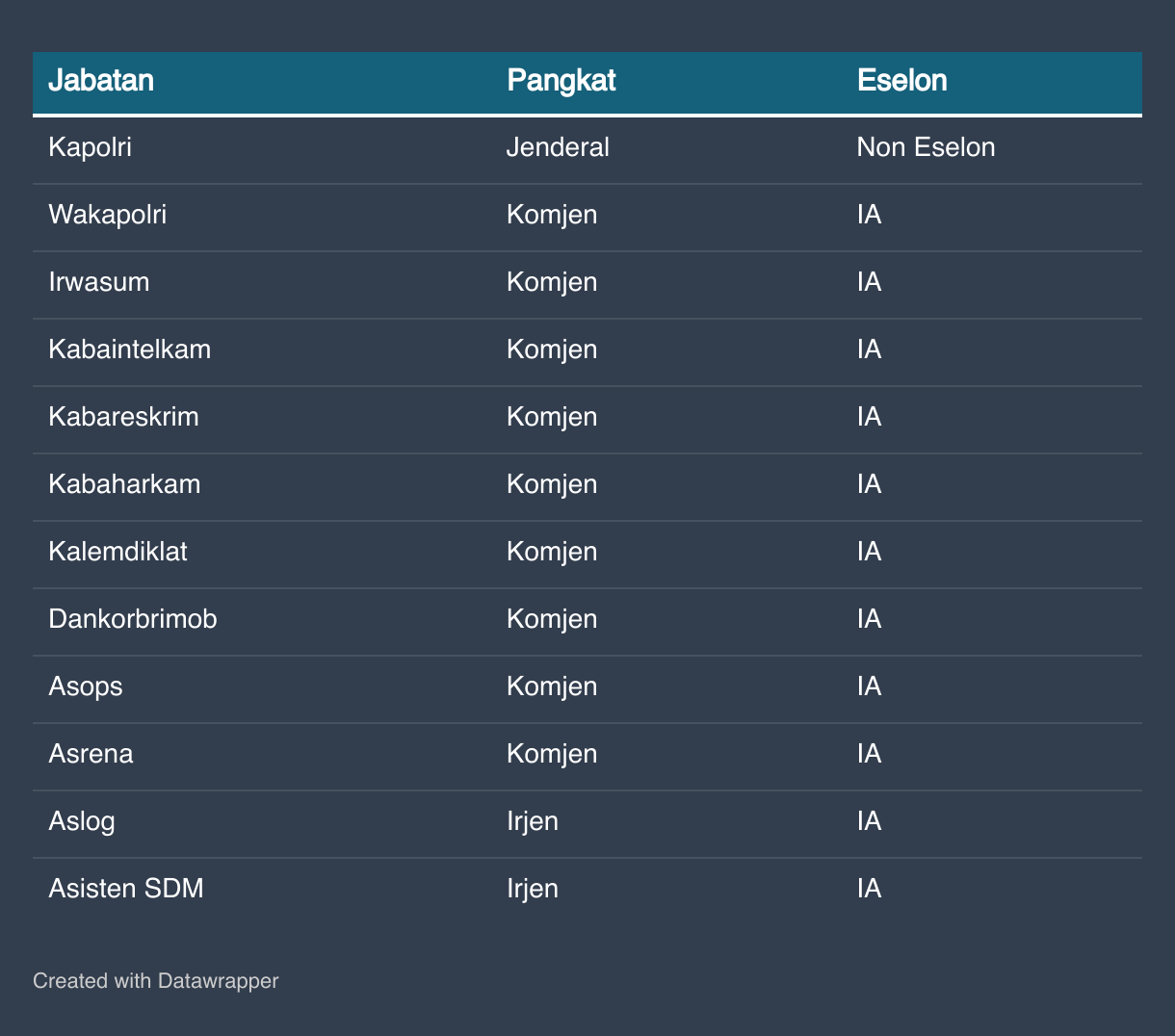Screen dimensions: 1175x1036
Task: Click the Pangkat column header
Action: tap(561, 80)
